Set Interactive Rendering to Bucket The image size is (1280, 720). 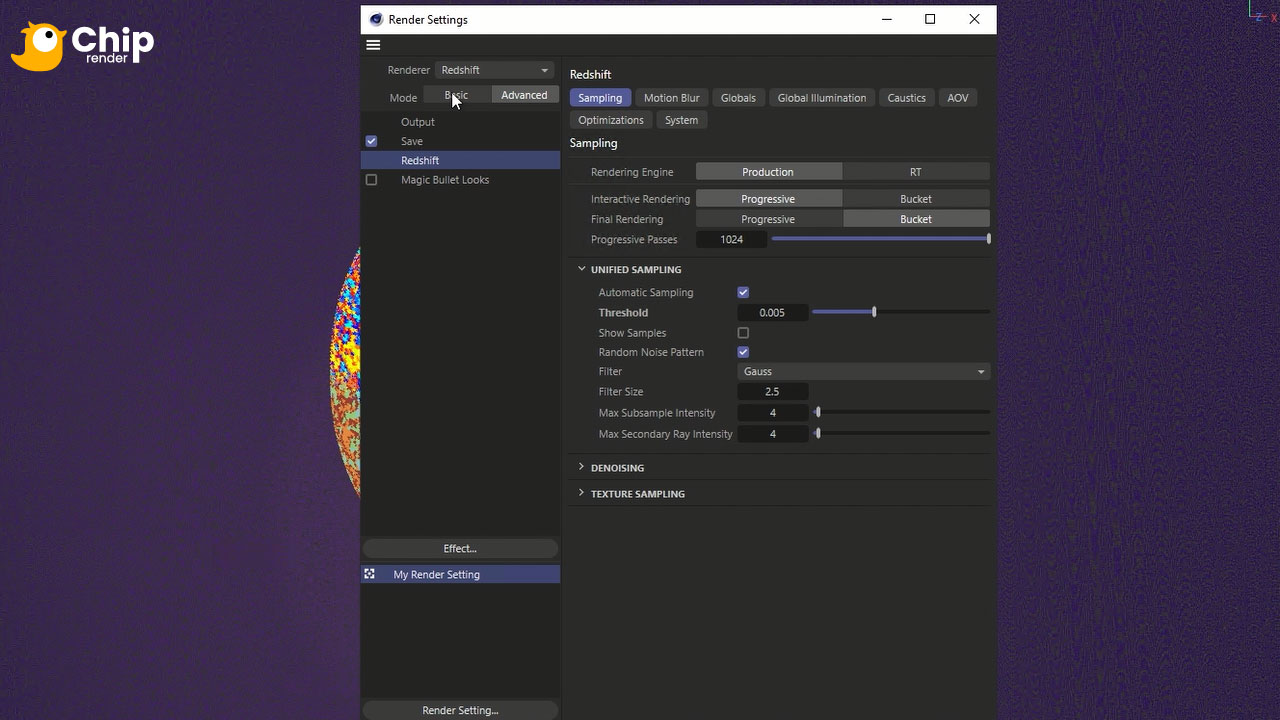(916, 199)
